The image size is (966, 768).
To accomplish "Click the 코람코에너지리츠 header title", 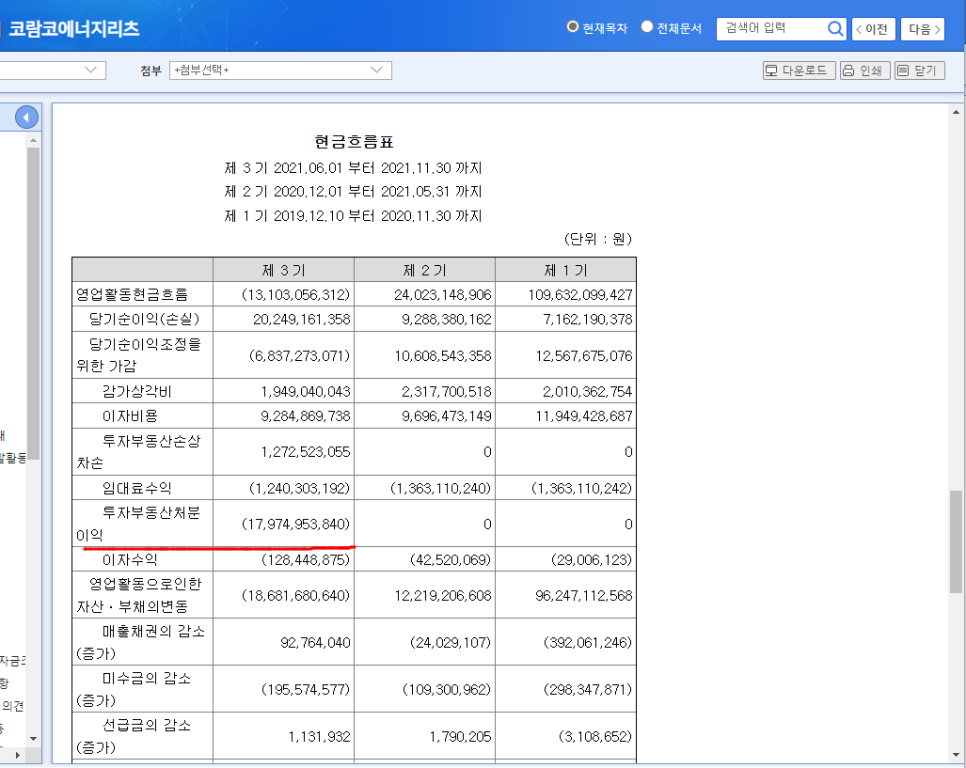I will [x=73, y=28].
